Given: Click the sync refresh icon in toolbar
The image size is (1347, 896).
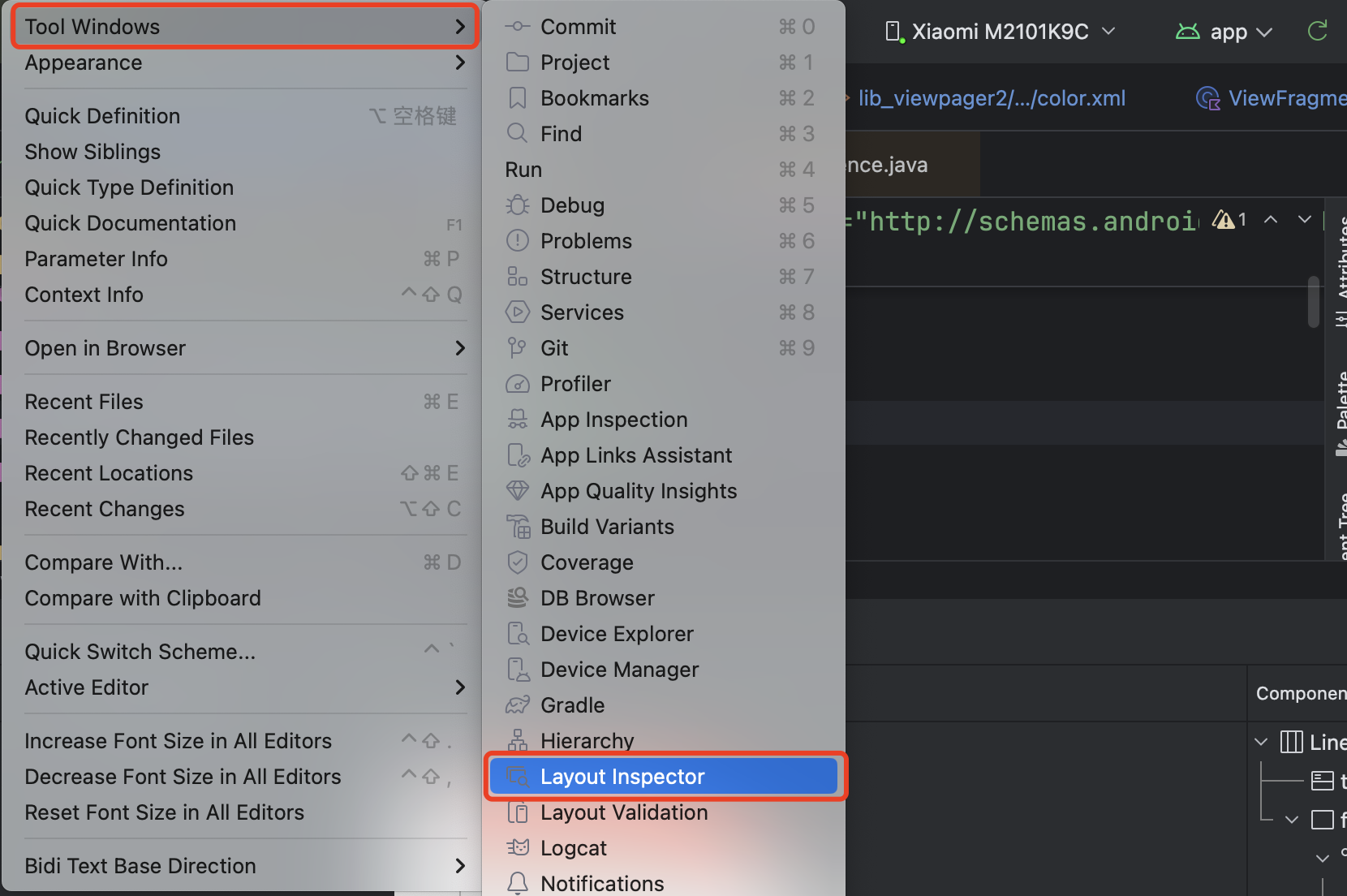Looking at the screenshot, I should tap(1318, 31).
